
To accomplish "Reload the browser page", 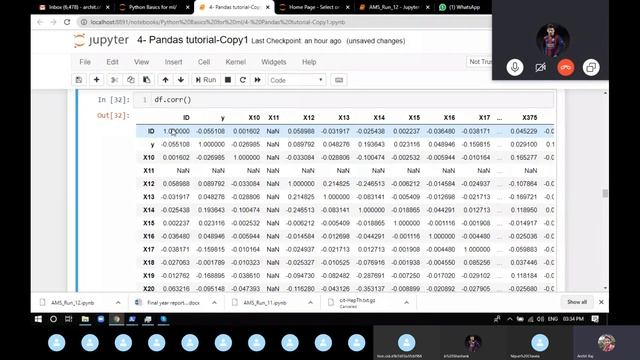I will [67, 22].
